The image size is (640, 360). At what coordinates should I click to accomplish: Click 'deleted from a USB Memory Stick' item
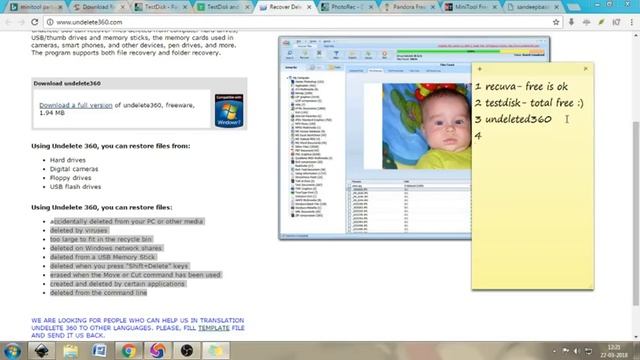(102, 257)
